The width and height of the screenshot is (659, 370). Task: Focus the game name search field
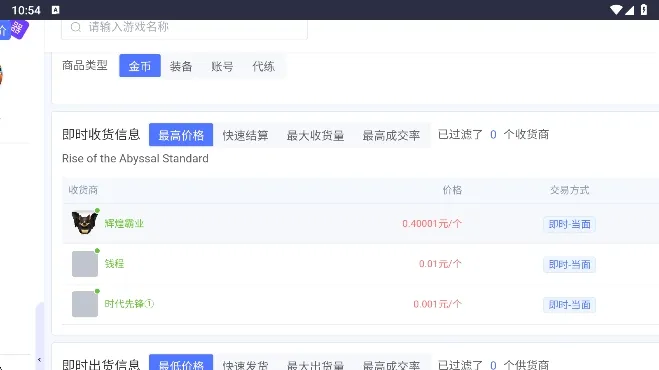(x=184, y=28)
